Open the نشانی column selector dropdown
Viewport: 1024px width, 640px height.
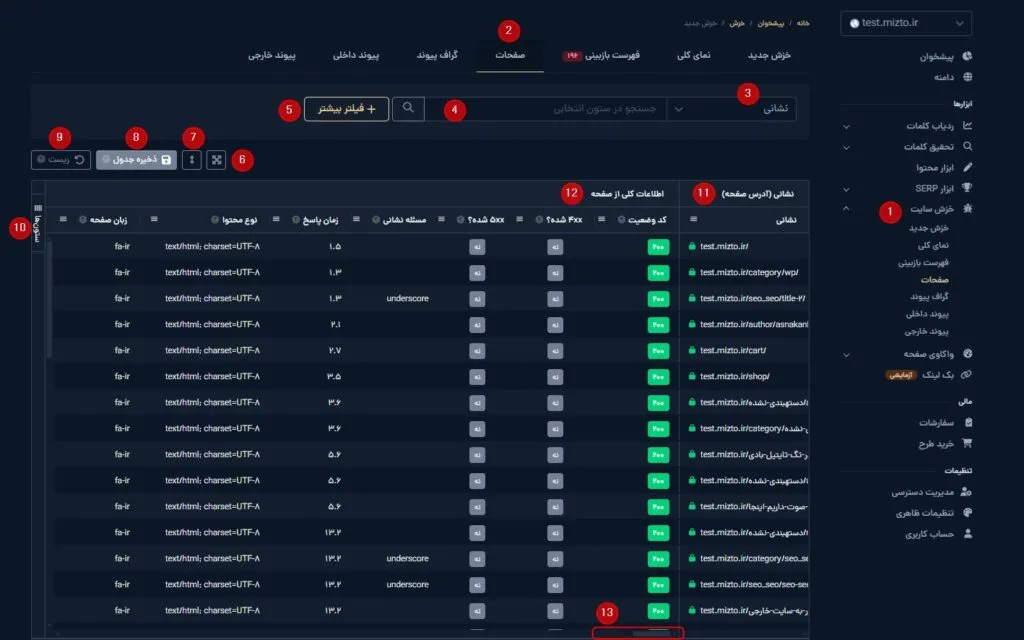731,108
